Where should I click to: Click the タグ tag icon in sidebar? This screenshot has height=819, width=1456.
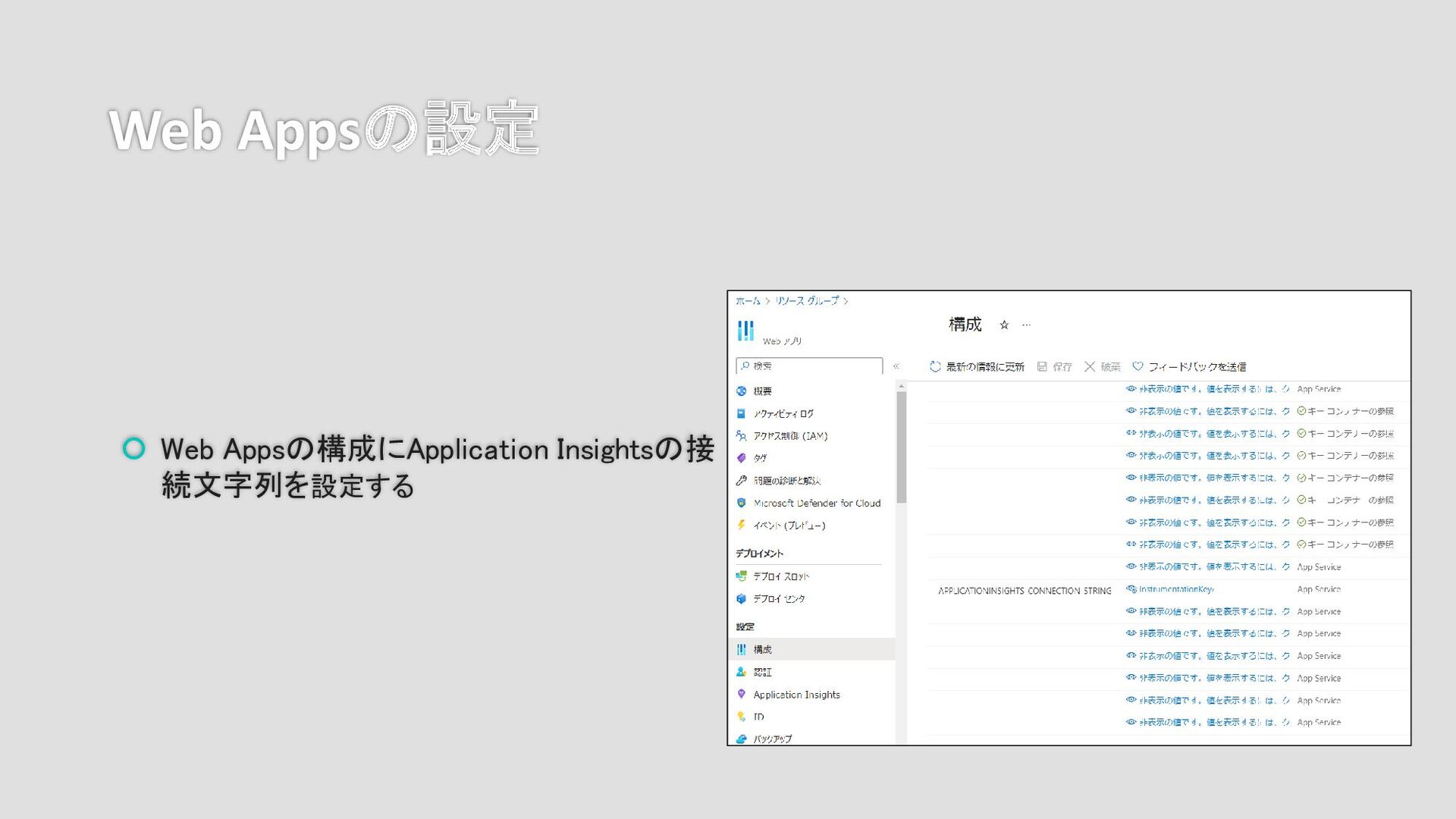pos(742,458)
